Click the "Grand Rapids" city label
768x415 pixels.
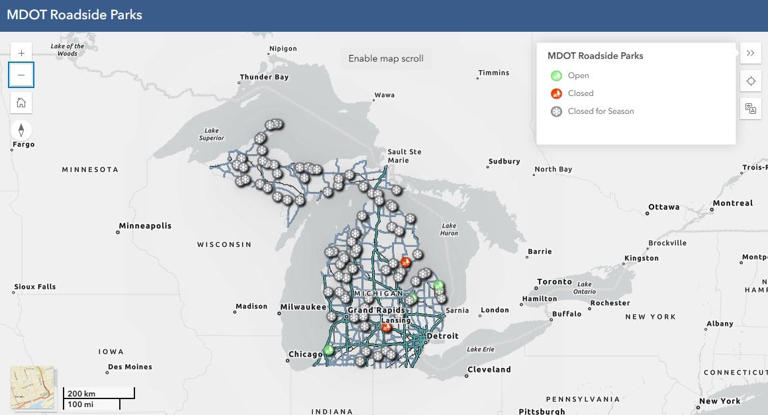coord(376,310)
